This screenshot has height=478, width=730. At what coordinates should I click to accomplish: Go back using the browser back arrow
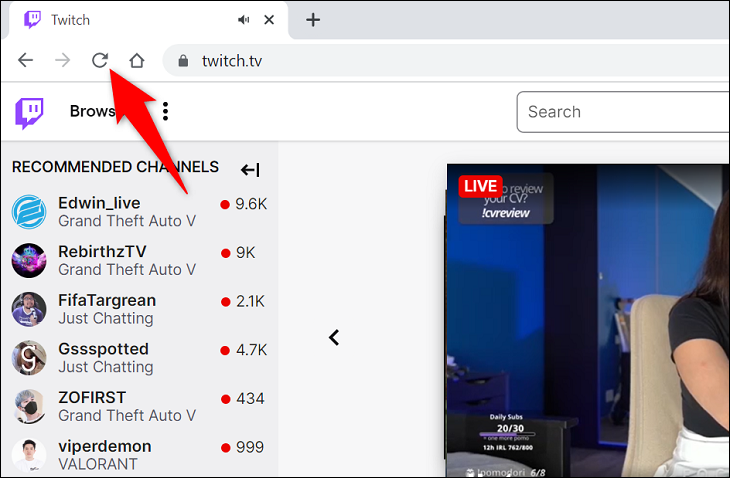coord(25,60)
